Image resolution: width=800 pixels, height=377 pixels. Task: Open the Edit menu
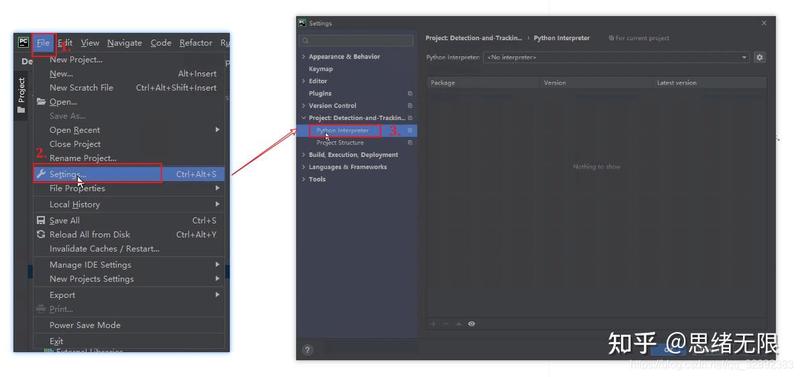click(65, 43)
